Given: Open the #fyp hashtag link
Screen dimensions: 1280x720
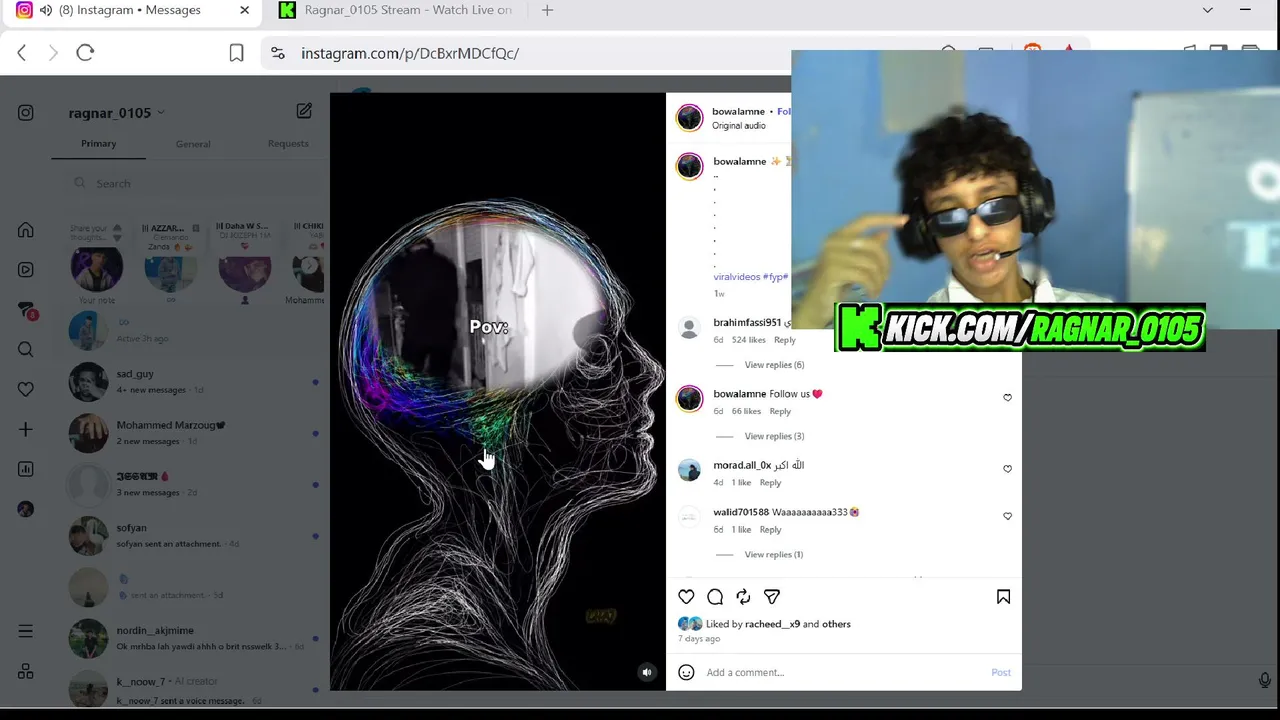Looking at the screenshot, I should (776, 277).
